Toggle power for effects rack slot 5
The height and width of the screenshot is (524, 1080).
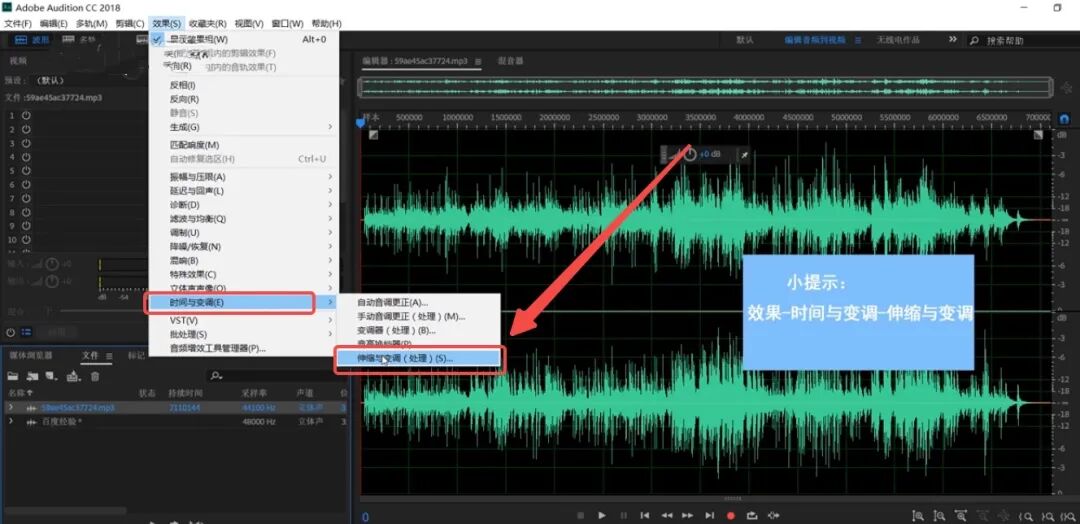26,171
